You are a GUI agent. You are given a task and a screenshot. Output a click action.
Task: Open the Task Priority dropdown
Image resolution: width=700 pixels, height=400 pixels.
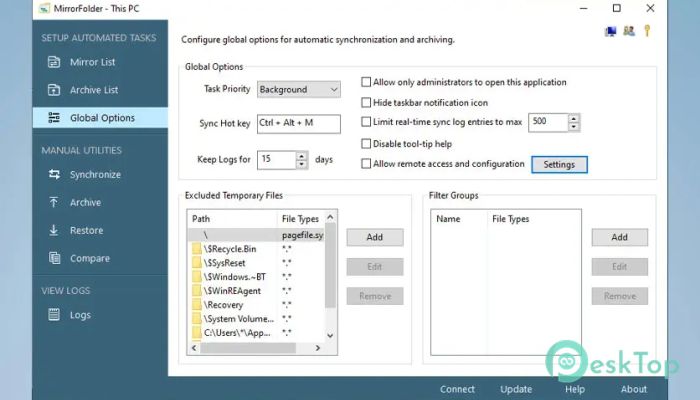point(299,90)
